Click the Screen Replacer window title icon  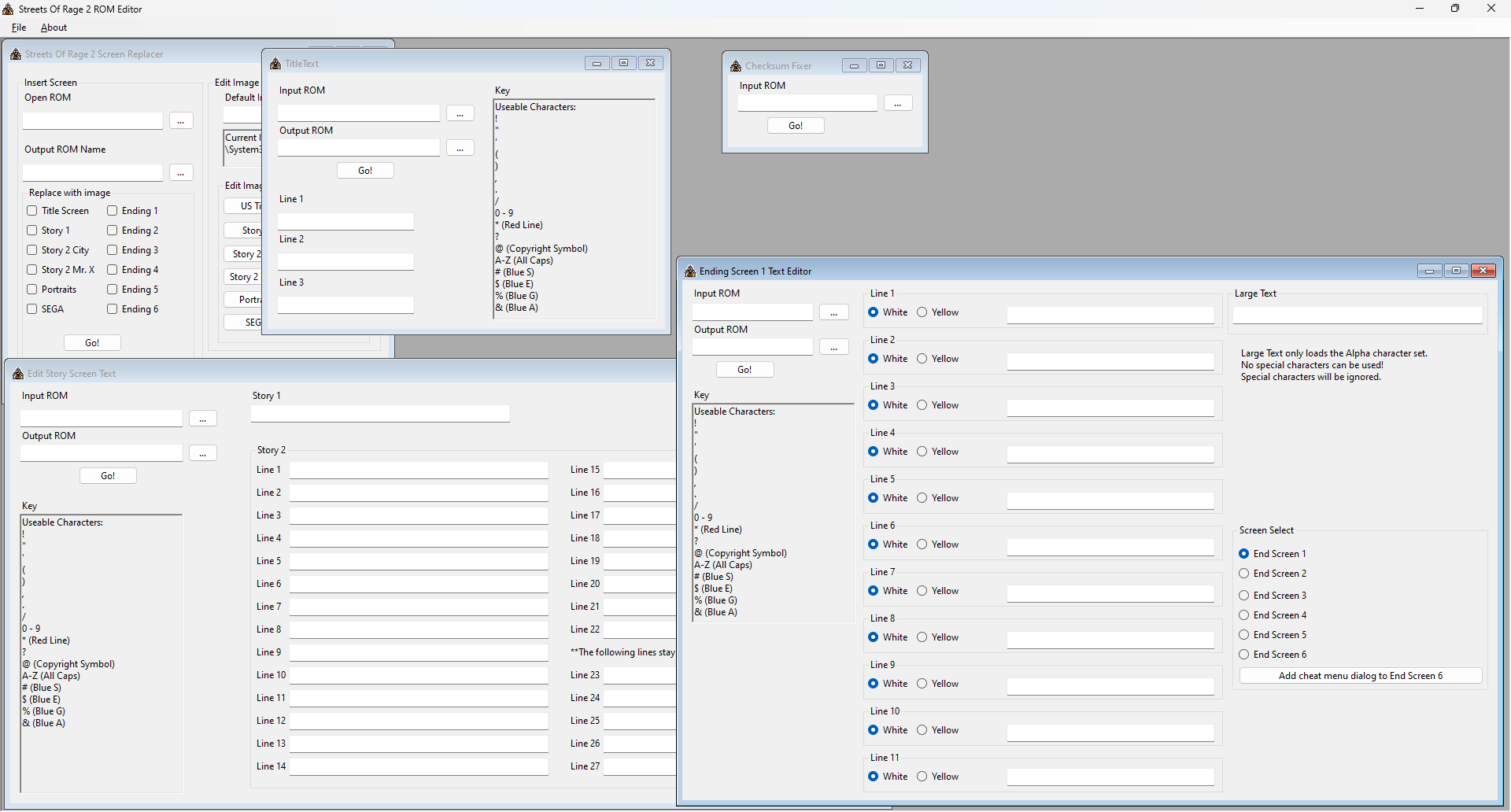16,54
